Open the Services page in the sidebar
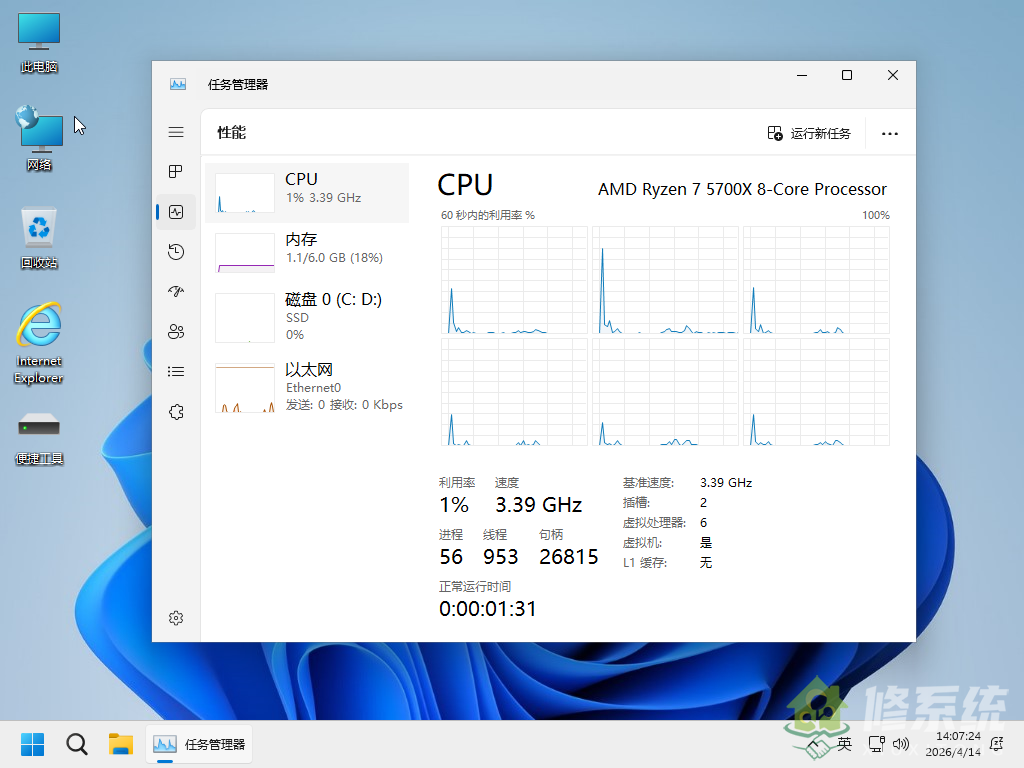 click(x=176, y=411)
